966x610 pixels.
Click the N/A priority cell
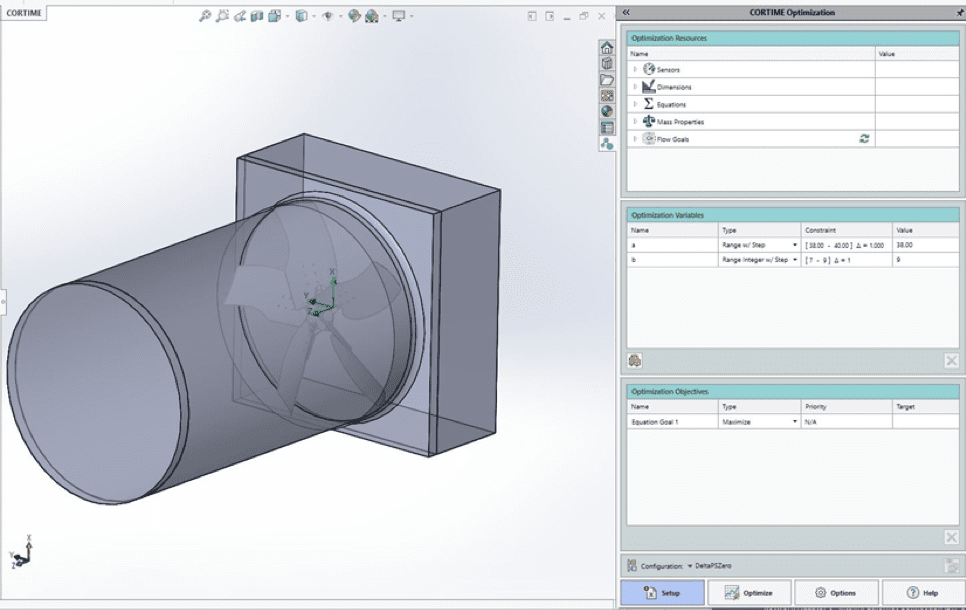coord(846,422)
